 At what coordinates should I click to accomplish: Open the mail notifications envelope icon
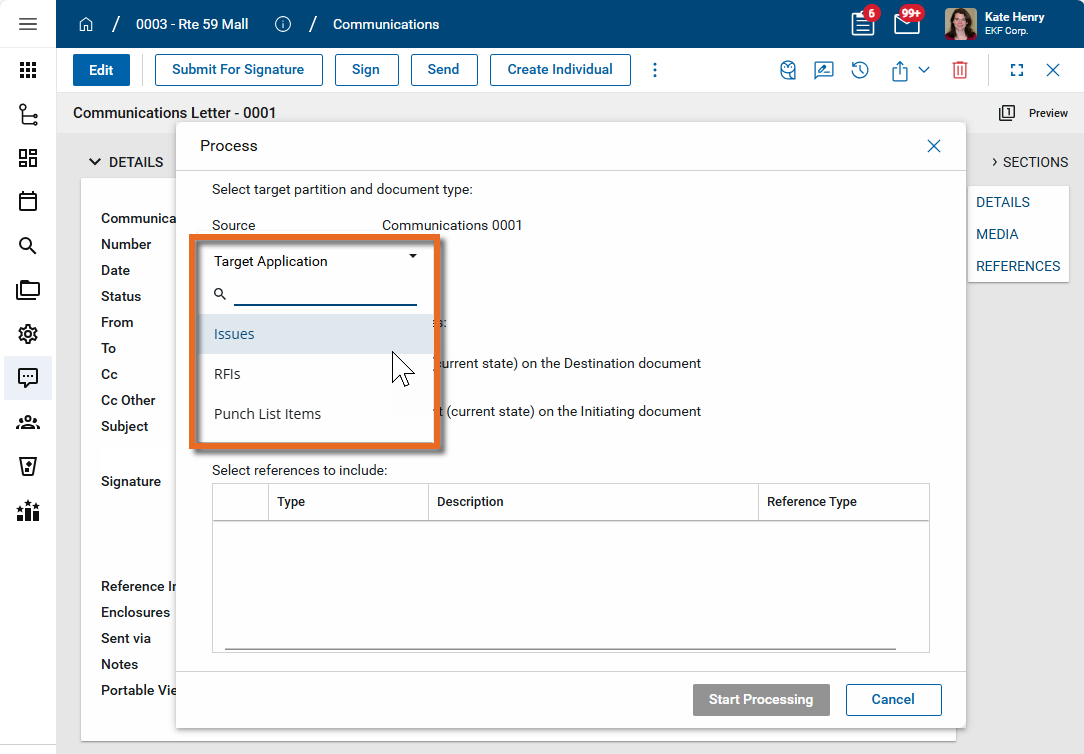(x=906, y=24)
